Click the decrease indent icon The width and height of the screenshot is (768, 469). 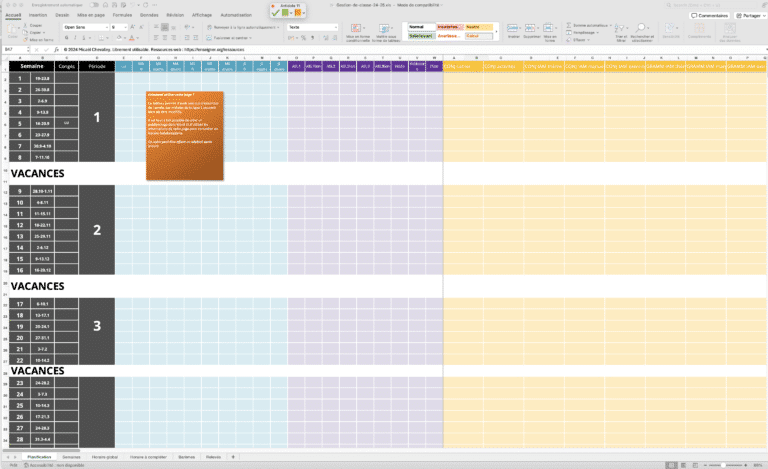coord(187,38)
